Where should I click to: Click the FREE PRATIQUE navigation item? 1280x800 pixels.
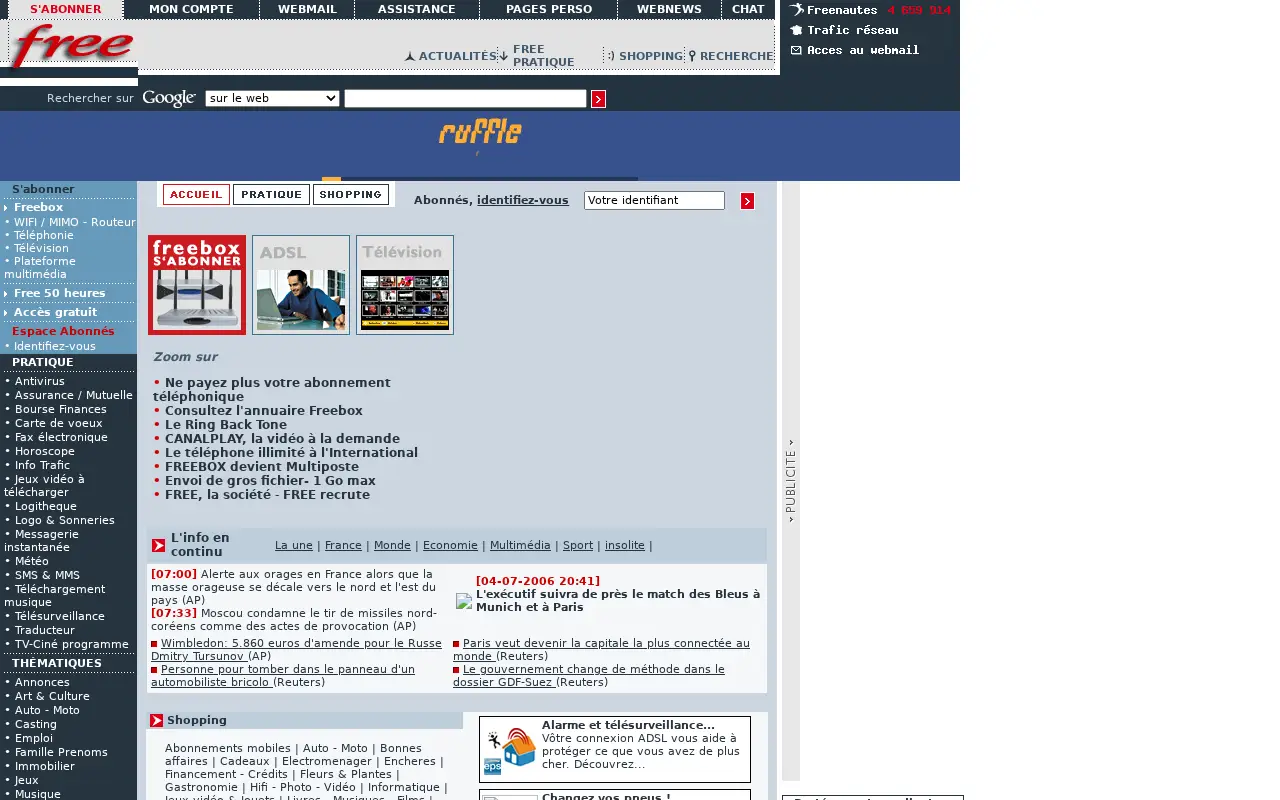coord(543,56)
